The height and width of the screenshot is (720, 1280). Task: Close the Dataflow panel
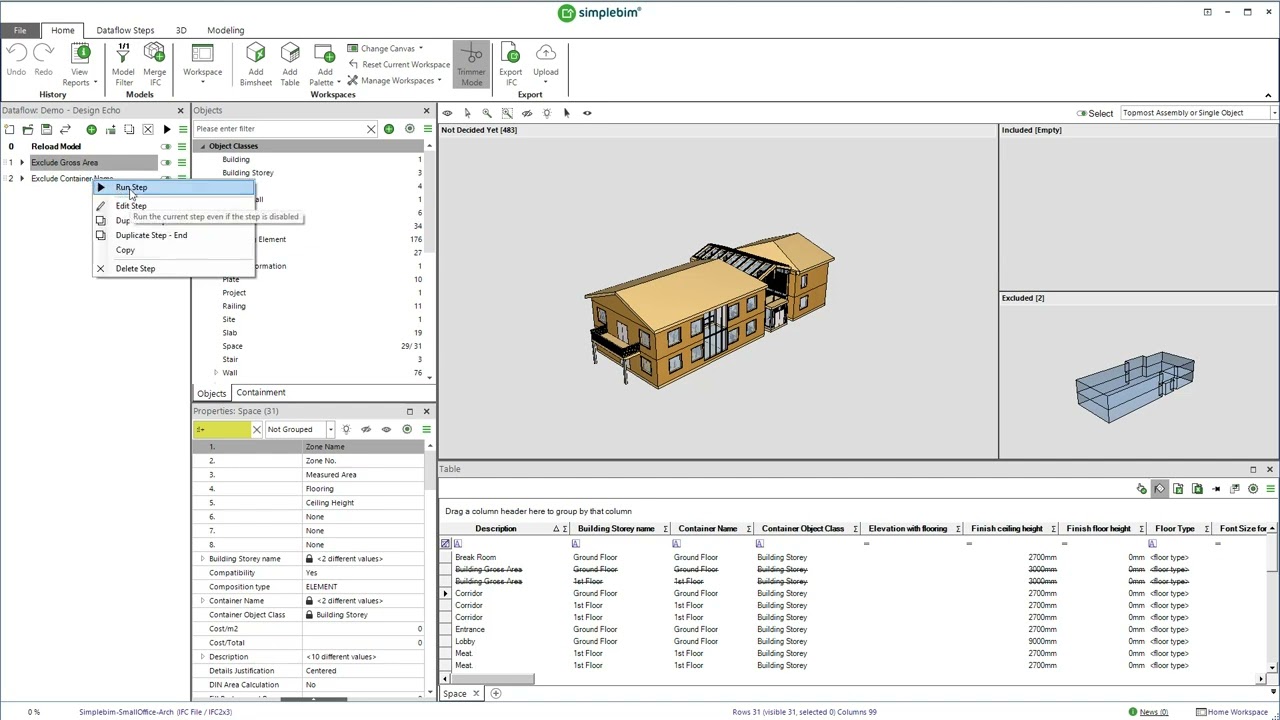pyautogui.click(x=181, y=111)
